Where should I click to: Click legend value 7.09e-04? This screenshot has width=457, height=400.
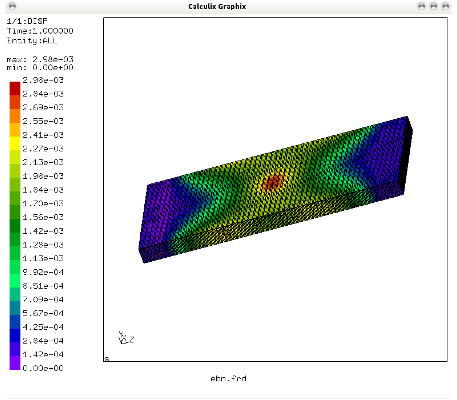tap(43, 299)
